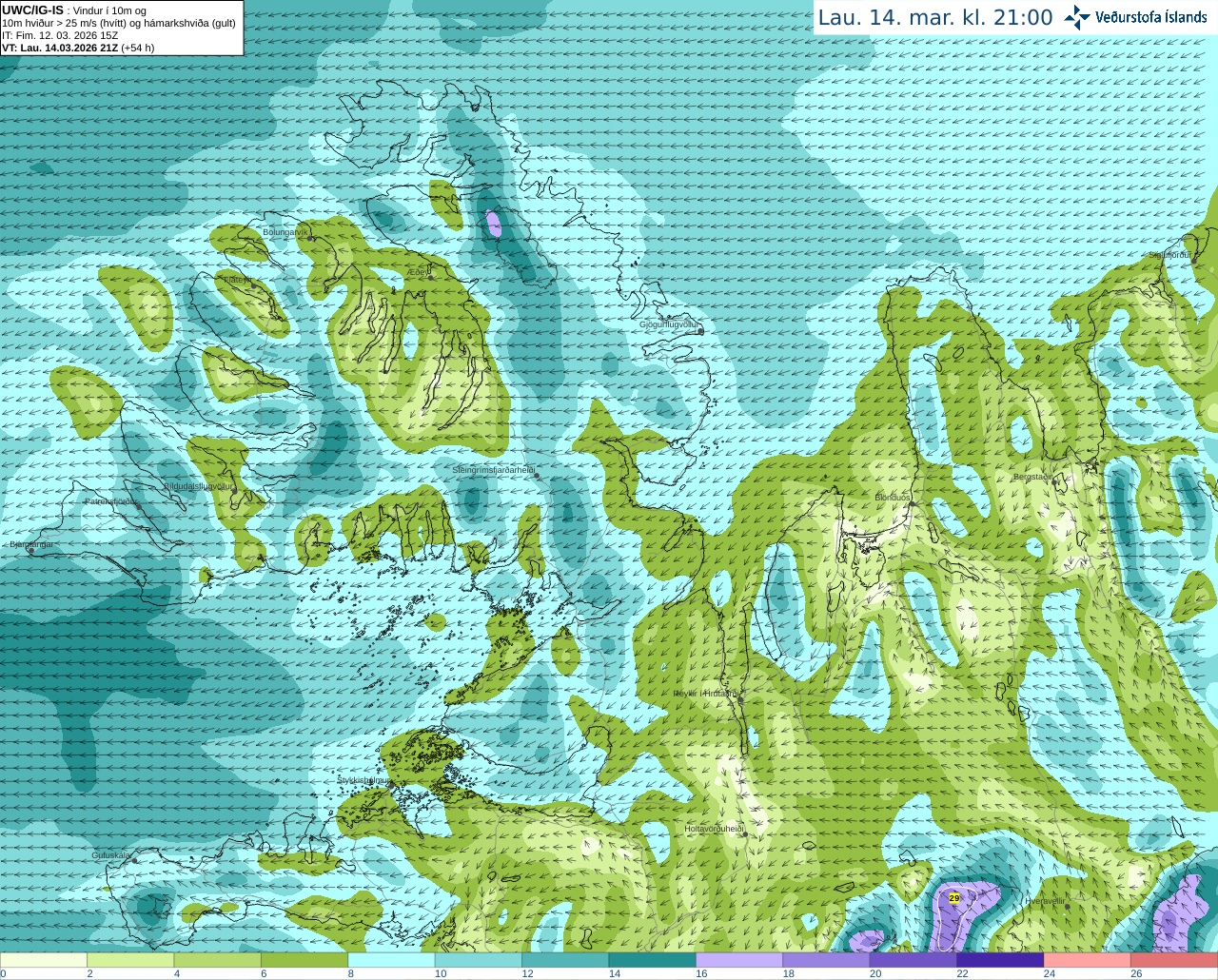Click the VT: Lau. 14.03.2026 21Z line
The width and height of the screenshot is (1218, 980).
[x=78, y=48]
